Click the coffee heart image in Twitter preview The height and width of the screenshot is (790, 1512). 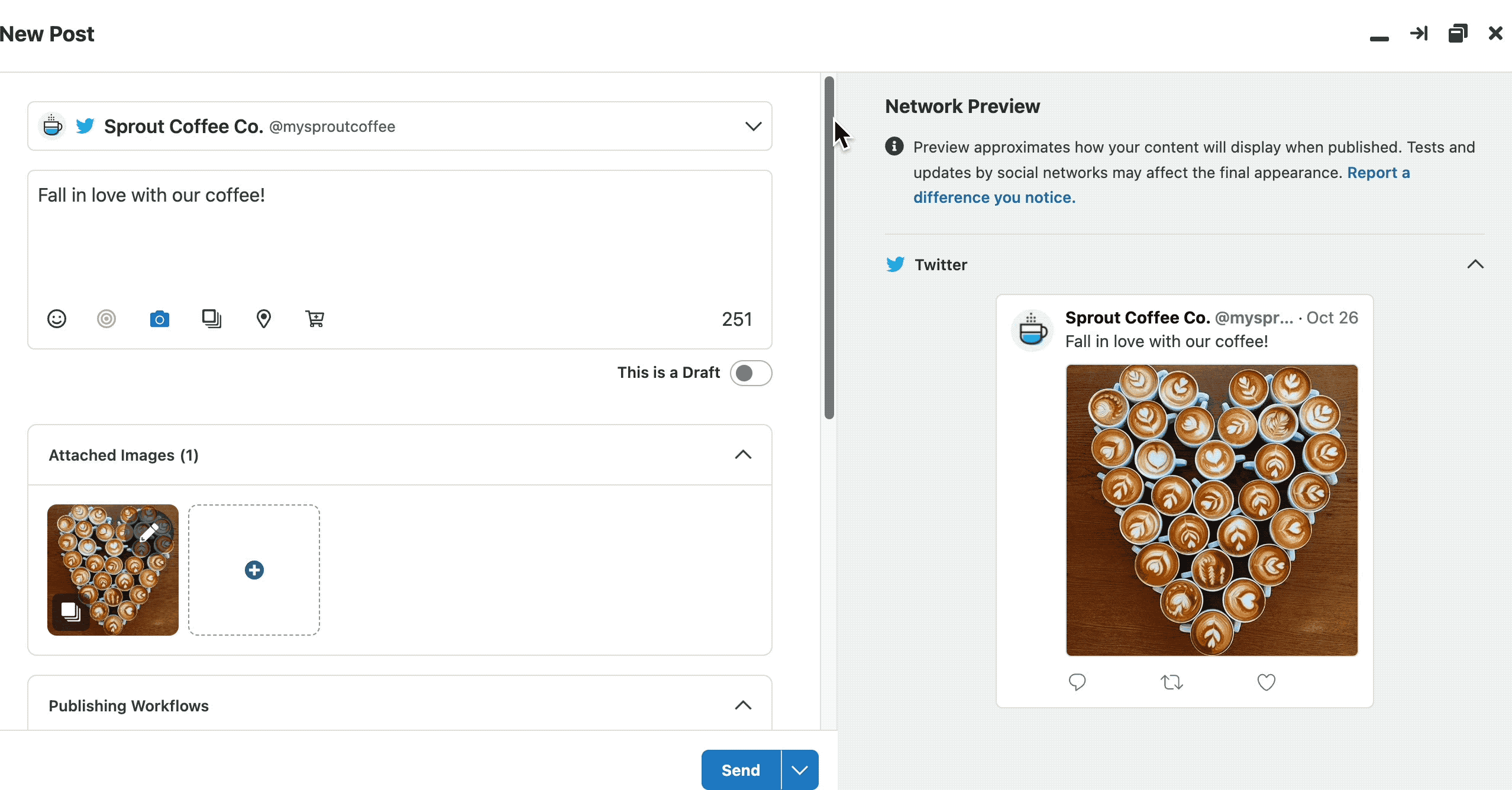[x=1211, y=510]
